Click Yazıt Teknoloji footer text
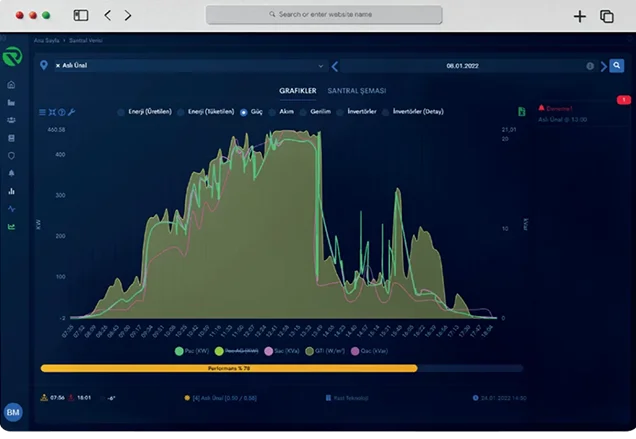This screenshot has height=439, width=636. tap(351, 398)
